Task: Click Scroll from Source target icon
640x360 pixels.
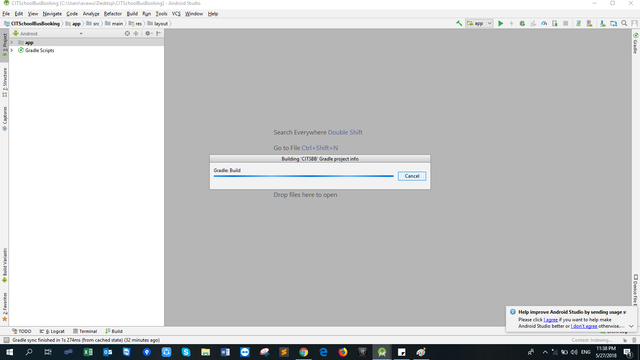Action: point(127,33)
